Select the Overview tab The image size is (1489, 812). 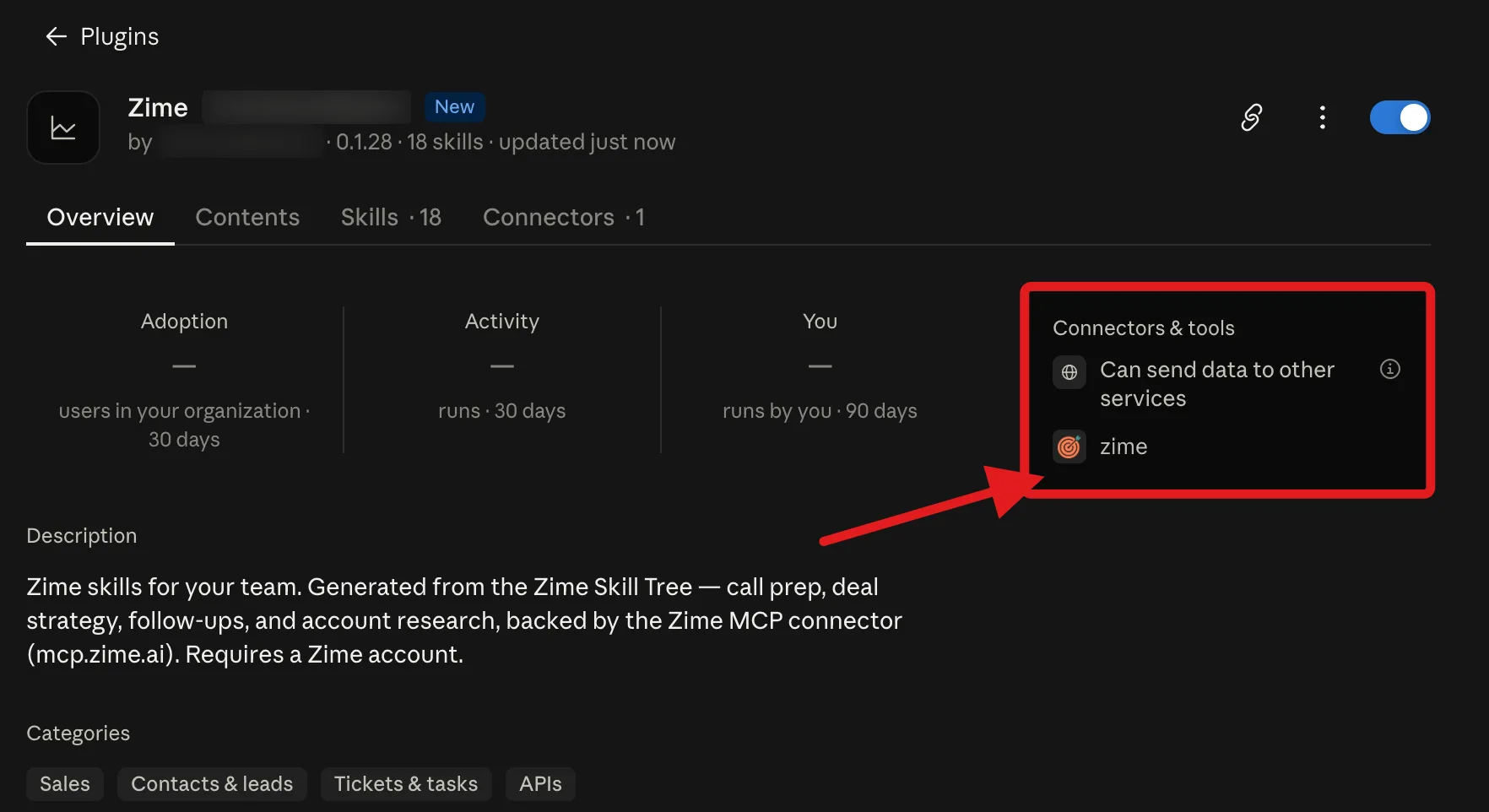tap(100, 218)
